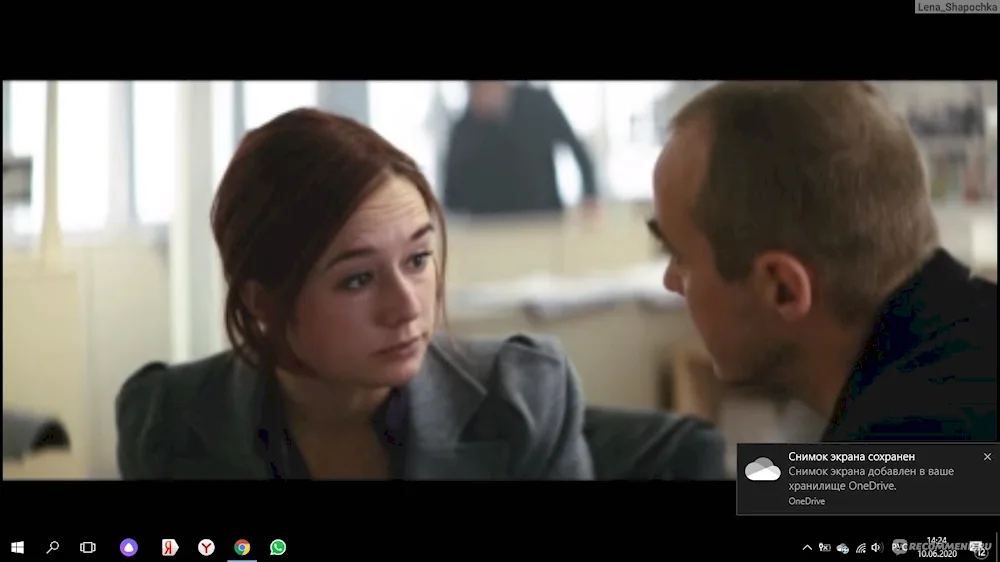This screenshot has height=562, width=1000.
Task: Launch Alice voice assistant purple icon
Action: coord(129,547)
